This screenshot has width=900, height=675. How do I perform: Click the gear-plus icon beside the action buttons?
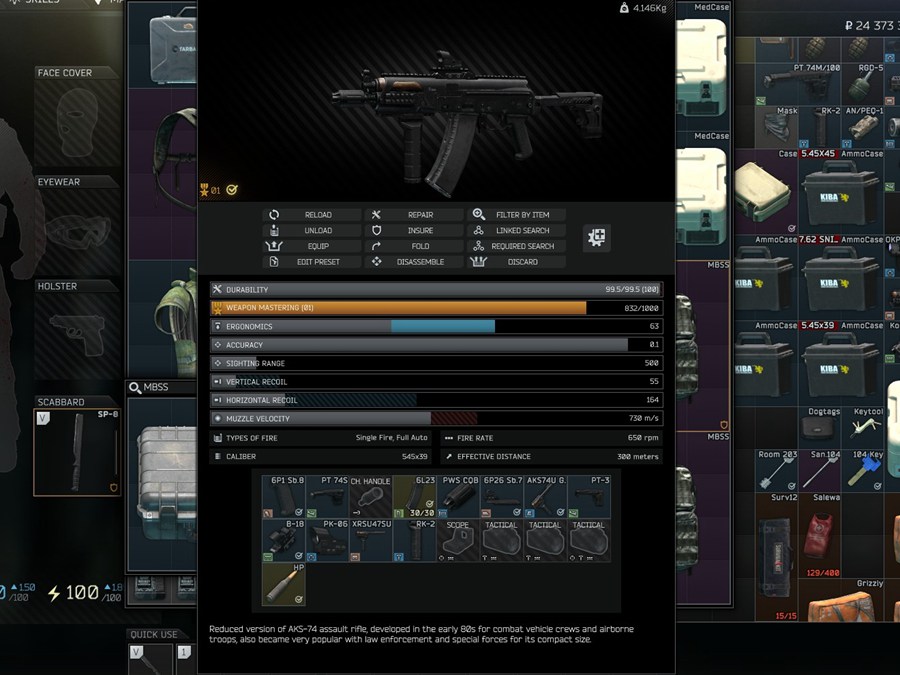coord(597,237)
